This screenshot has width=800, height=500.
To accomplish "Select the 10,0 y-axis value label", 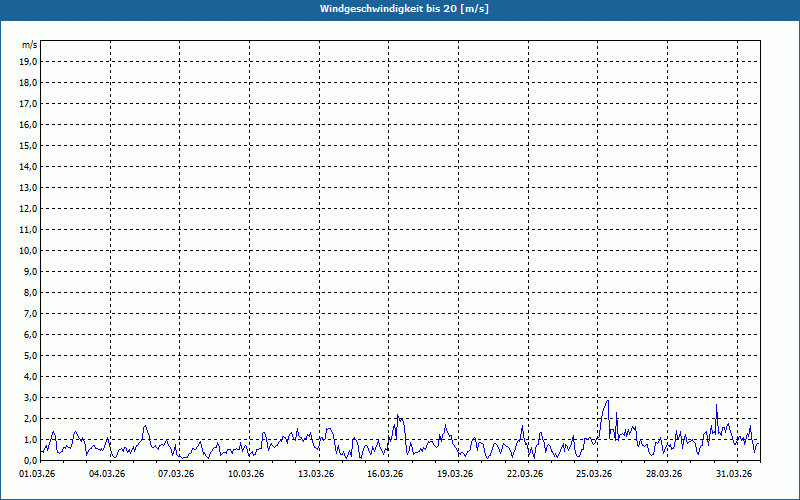I will 29,251.
